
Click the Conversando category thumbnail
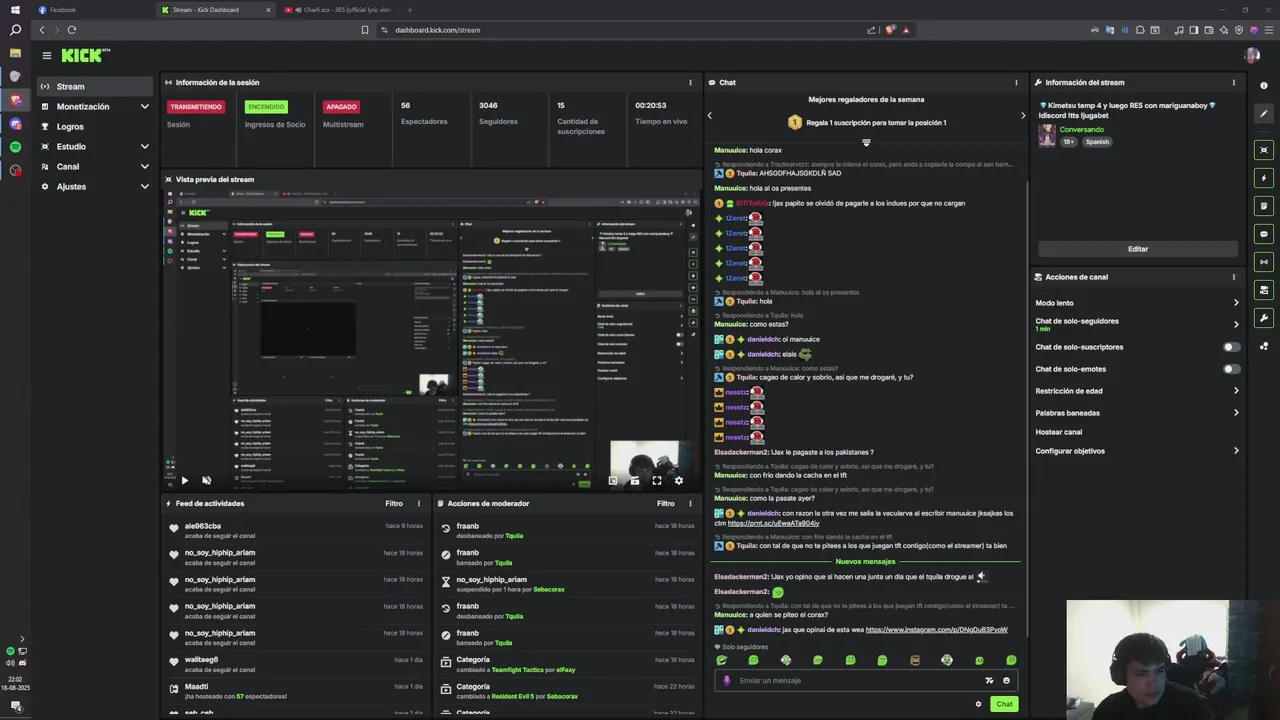pyautogui.click(x=1047, y=136)
